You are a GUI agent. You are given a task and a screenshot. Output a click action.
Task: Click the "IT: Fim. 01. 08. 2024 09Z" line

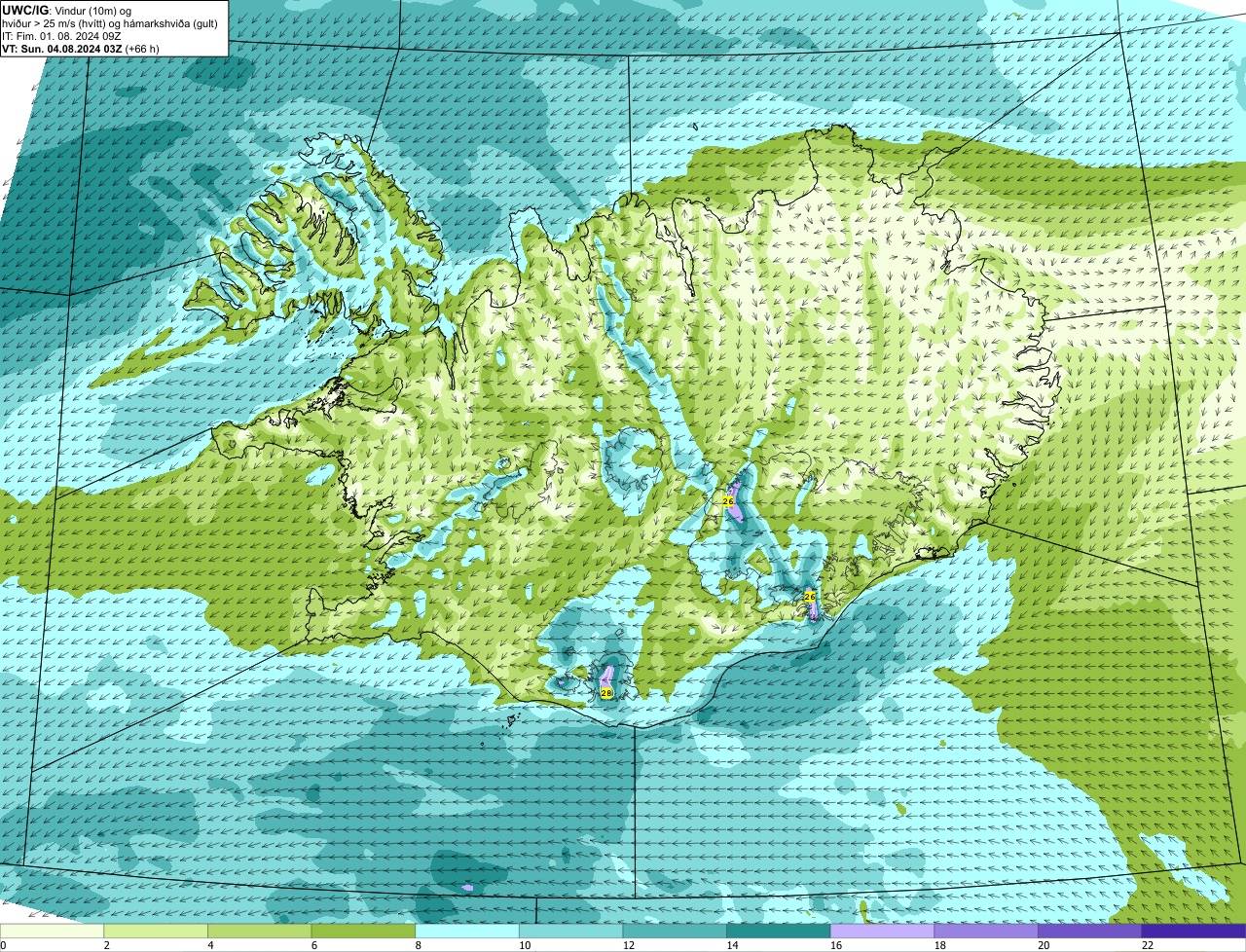(62, 36)
